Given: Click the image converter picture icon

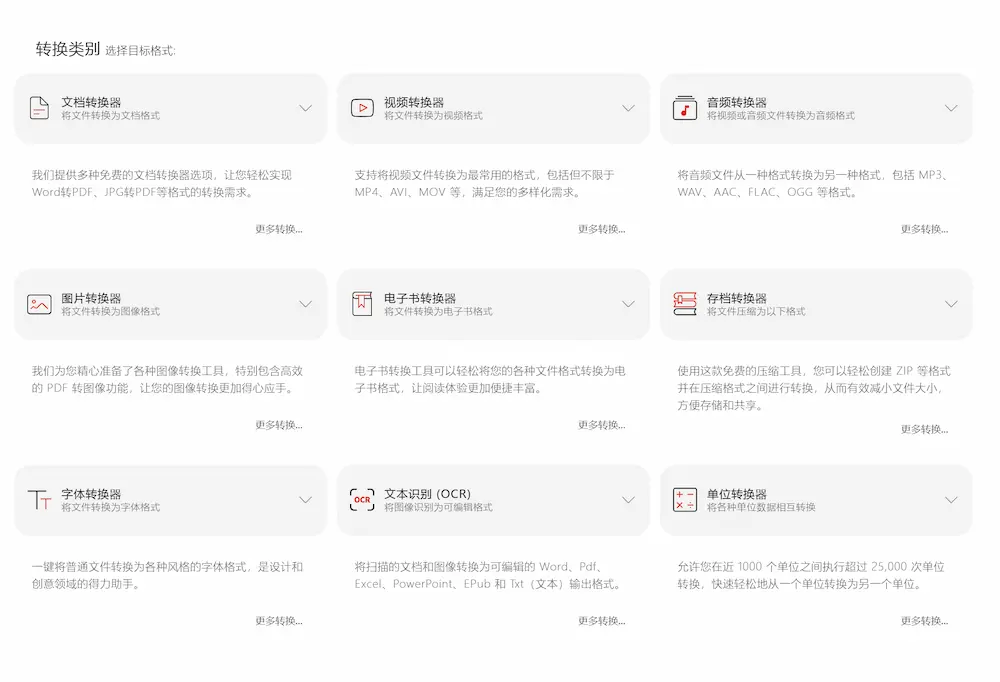Looking at the screenshot, I should [40, 304].
